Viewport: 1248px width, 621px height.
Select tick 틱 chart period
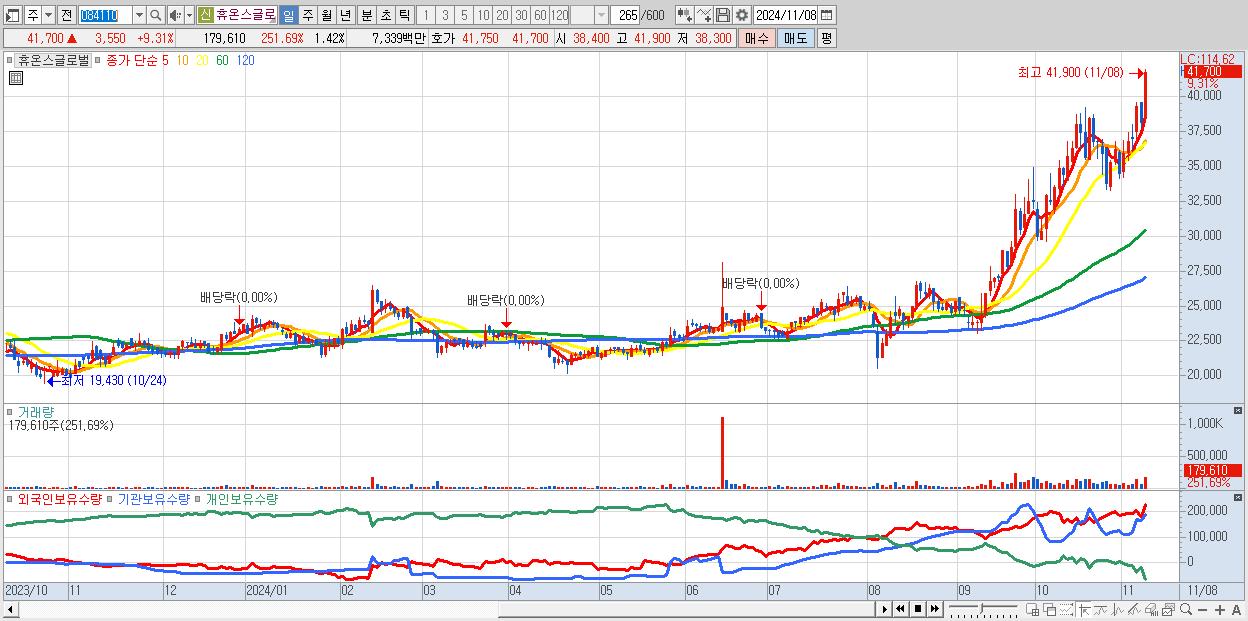click(x=404, y=15)
